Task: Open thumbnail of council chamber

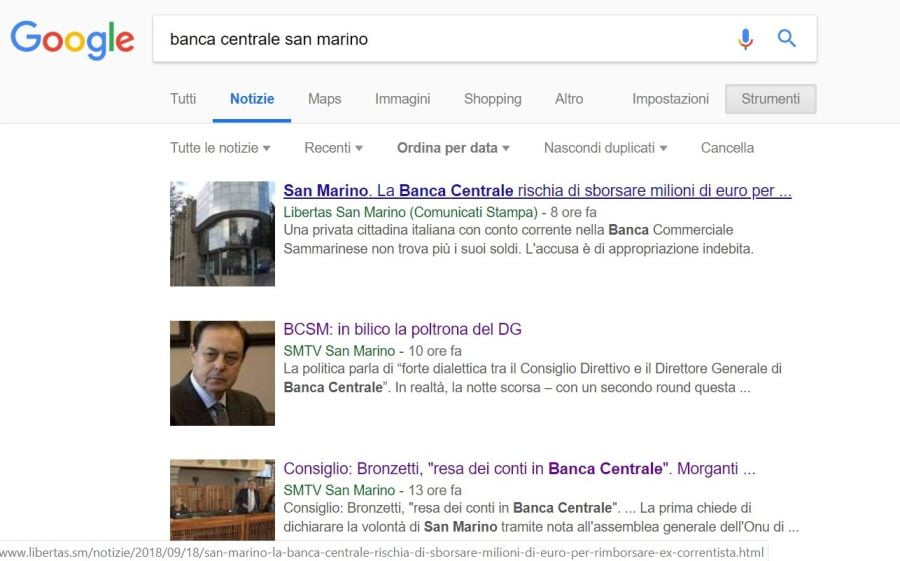Action: tap(222, 500)
